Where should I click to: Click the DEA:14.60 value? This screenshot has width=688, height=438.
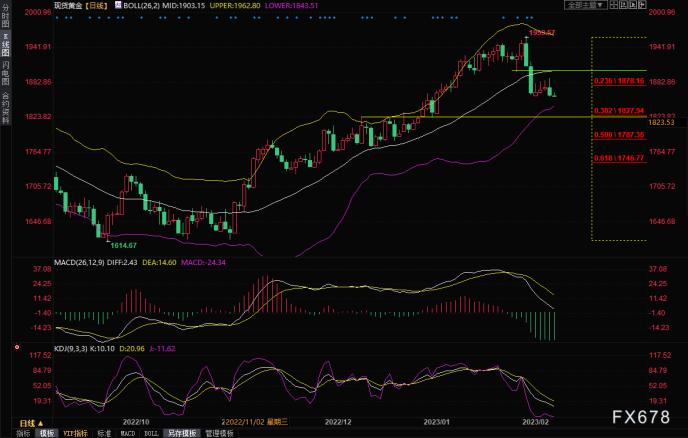click(x=159, y=262)
